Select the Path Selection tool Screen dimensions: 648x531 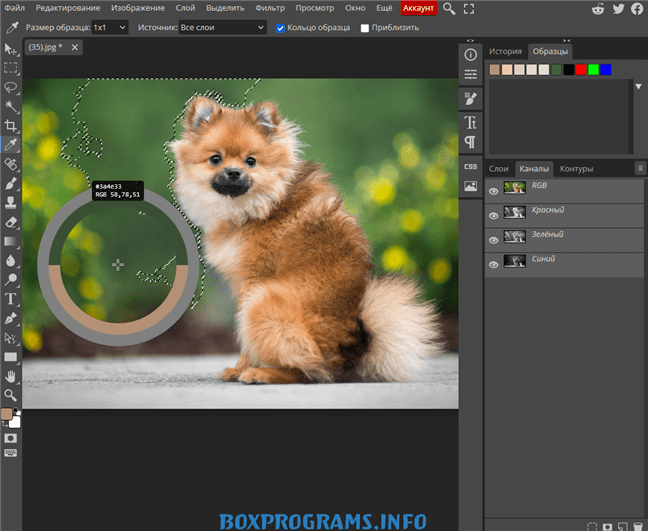10,338
